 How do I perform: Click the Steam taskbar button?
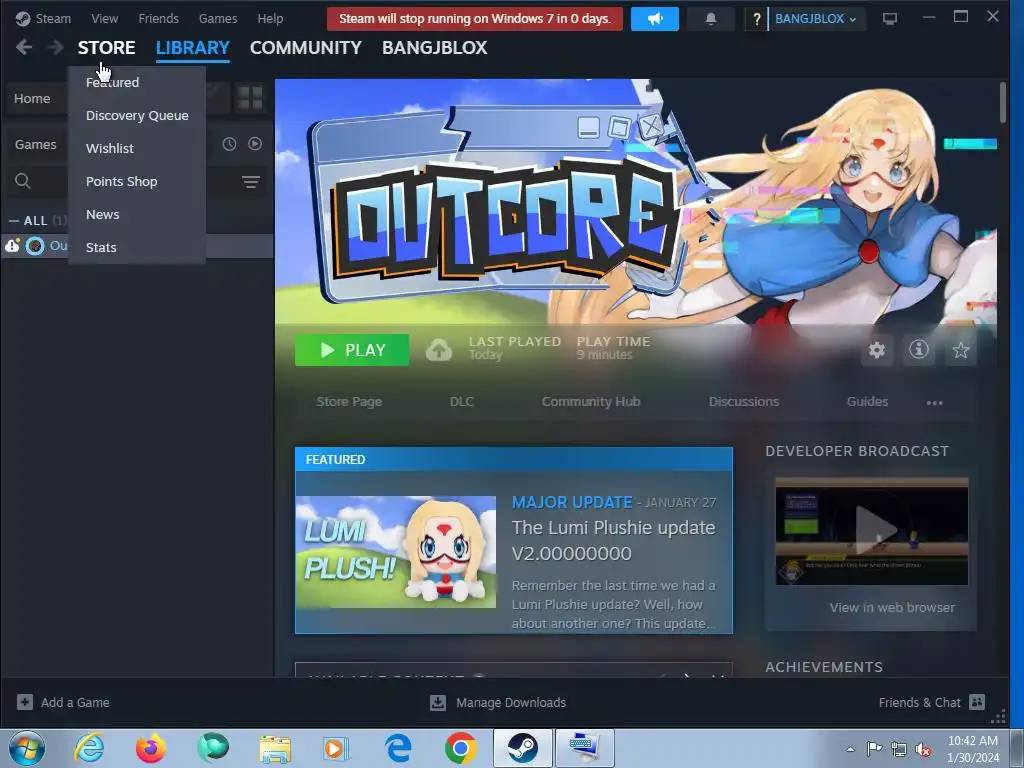(522, 748)
